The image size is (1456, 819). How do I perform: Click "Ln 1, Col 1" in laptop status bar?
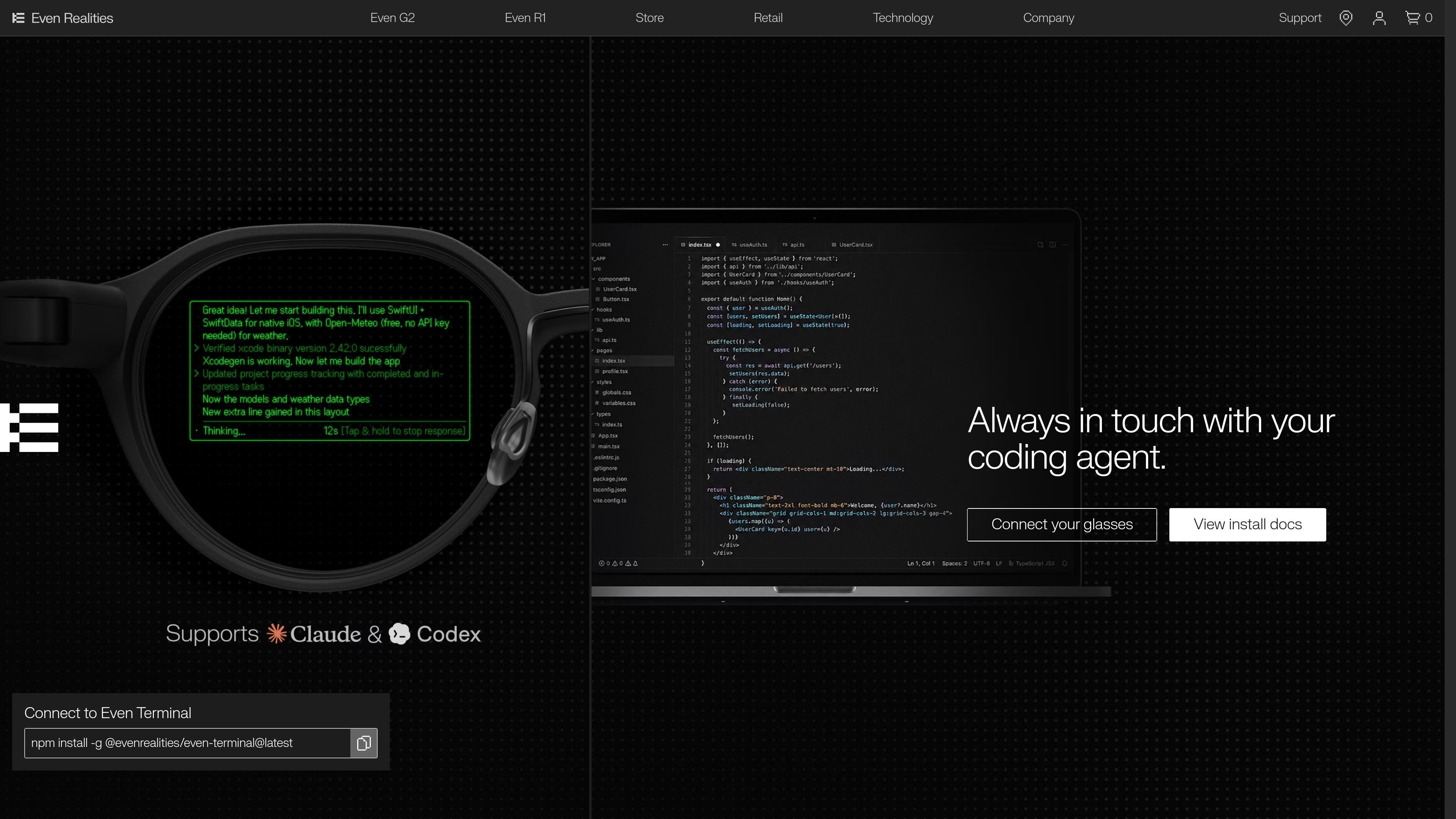point(921,563)
